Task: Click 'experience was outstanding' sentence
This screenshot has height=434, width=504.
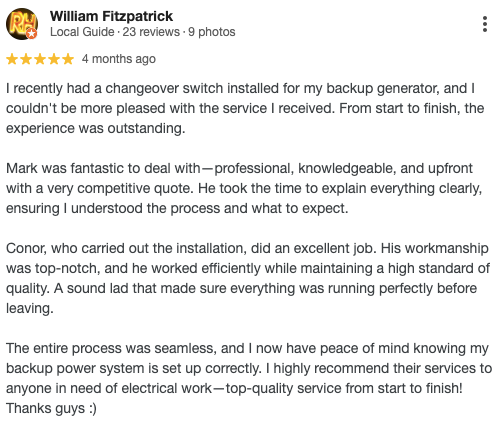Action: [x=96, y=128]
